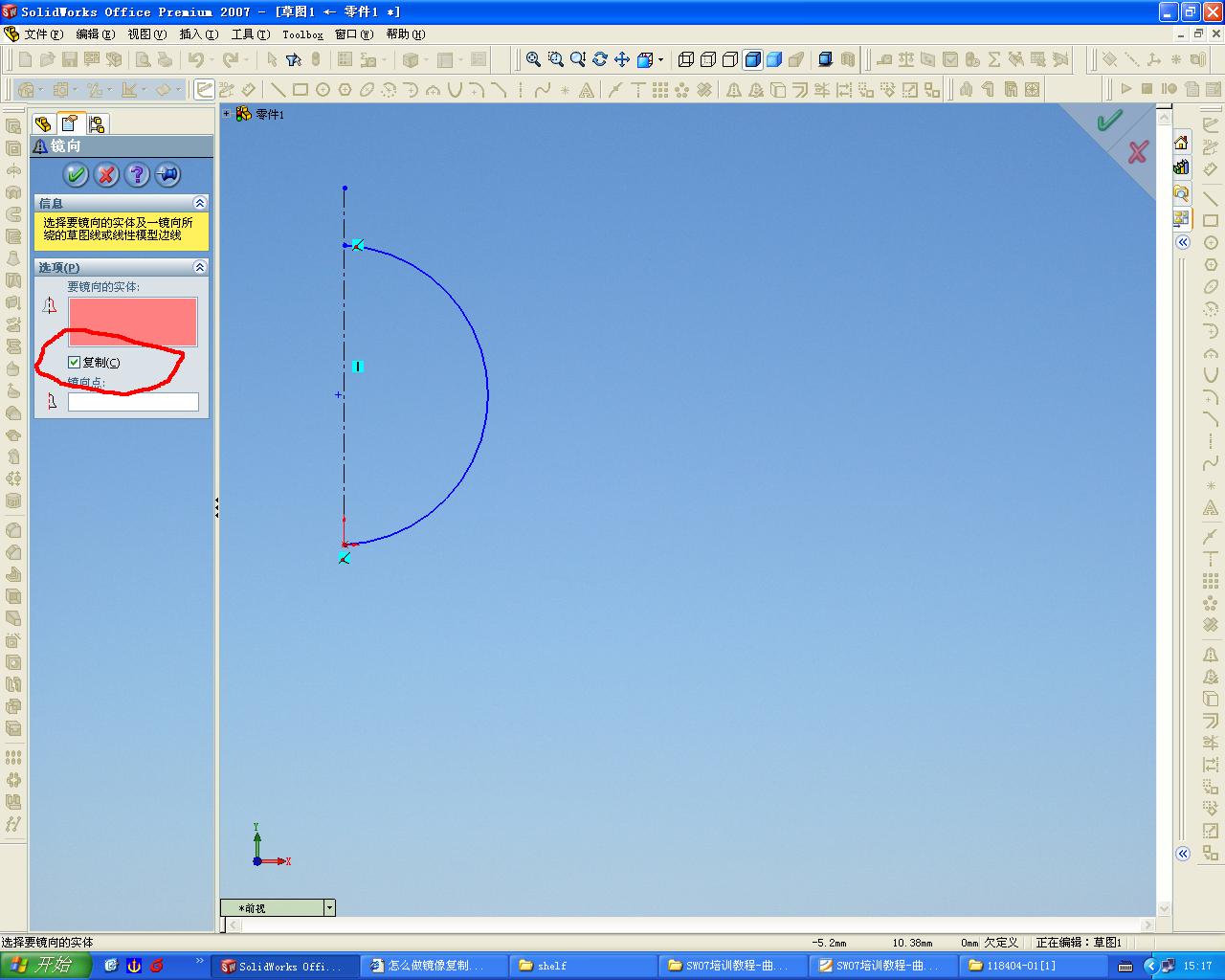This screenshot has height=980, width=1225.
Task: Open the 窗口(W) menu
Action: click(354, 34)
